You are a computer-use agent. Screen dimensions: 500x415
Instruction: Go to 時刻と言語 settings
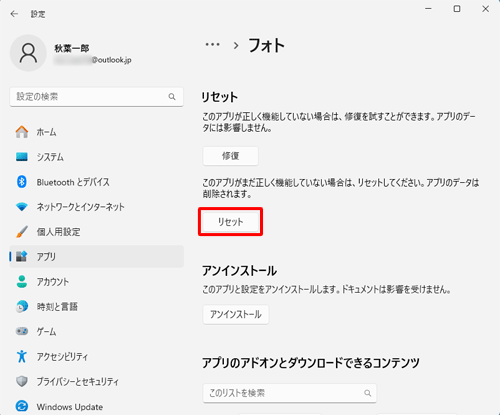(97, 306)
